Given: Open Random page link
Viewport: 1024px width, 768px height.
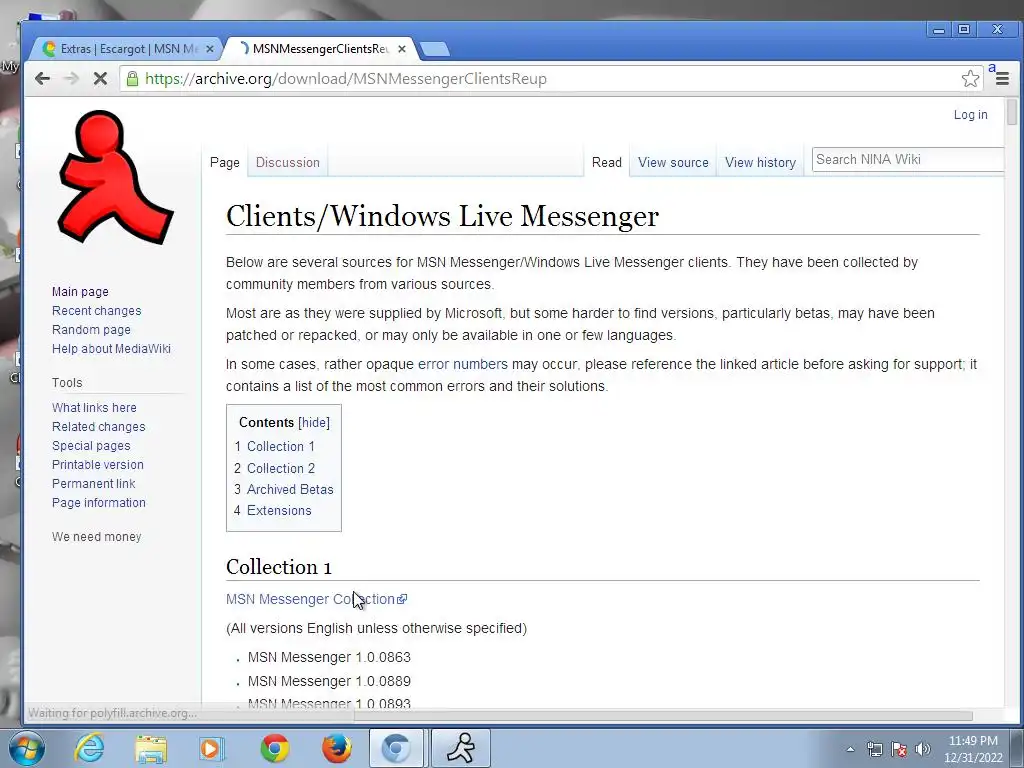Looking at the screenshot, I should point(91,330).
